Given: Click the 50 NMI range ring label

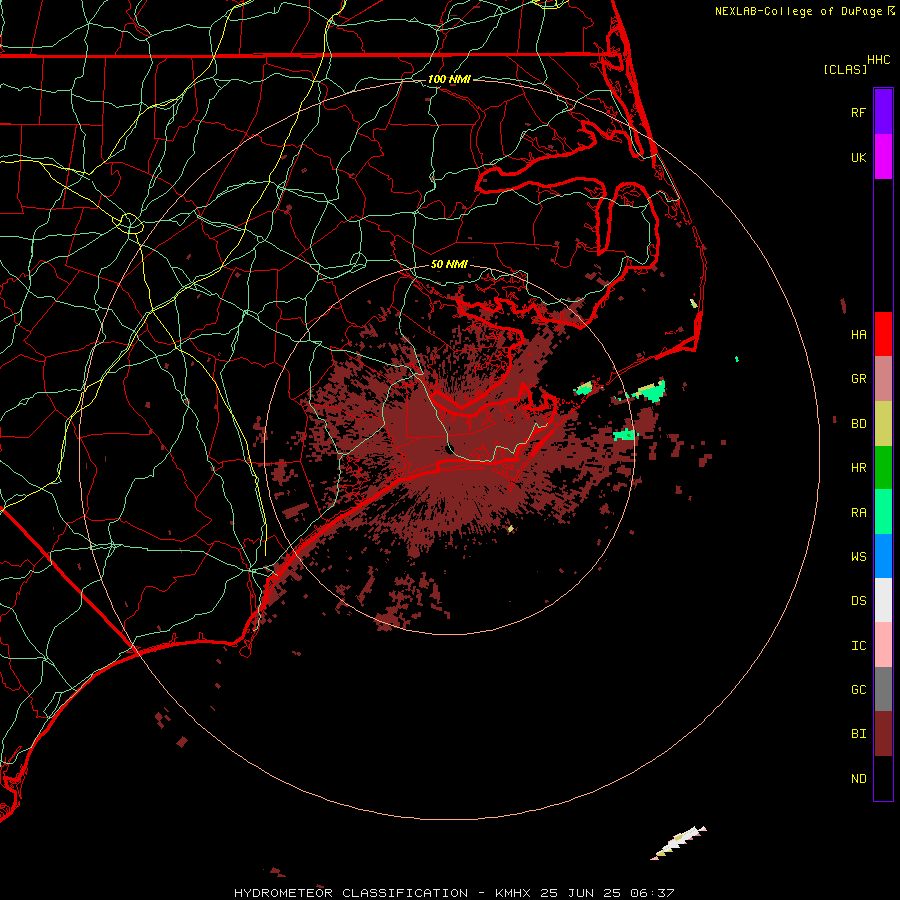Looking at the screenshot, I should pos(449,264).
